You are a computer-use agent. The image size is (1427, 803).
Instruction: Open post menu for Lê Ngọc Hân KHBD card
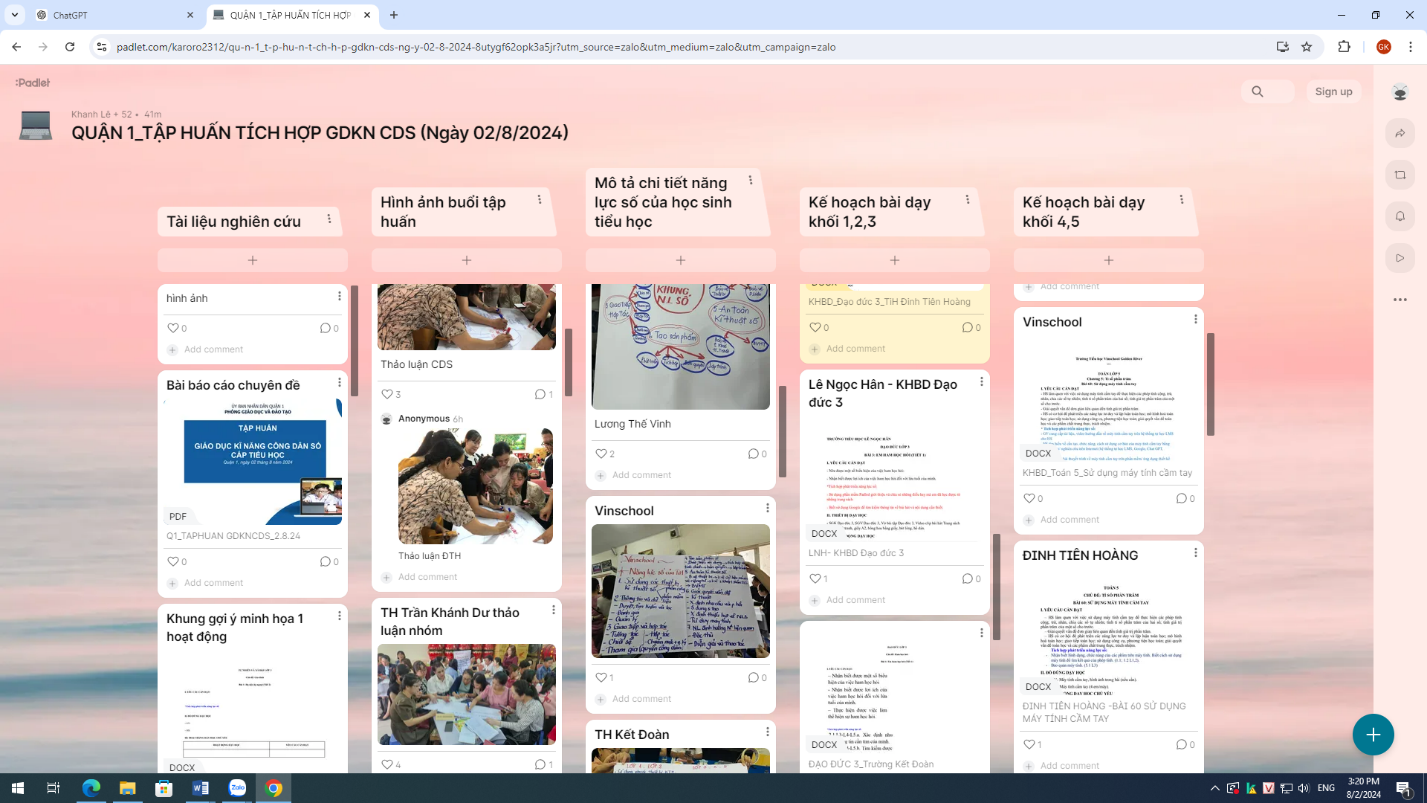(x=981, y=382)
